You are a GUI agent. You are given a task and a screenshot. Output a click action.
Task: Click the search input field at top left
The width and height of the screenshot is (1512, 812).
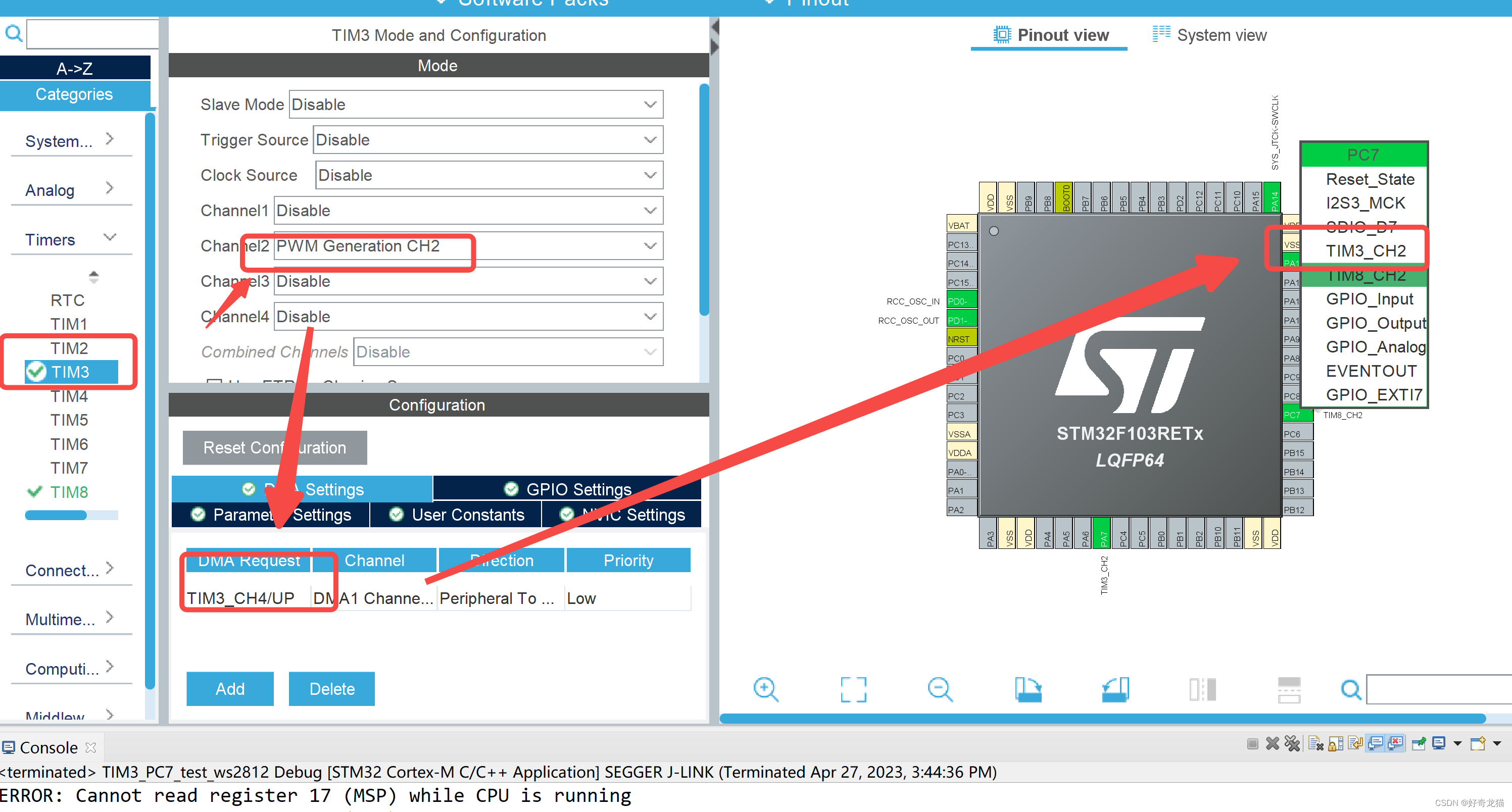(x=91, y=33)
